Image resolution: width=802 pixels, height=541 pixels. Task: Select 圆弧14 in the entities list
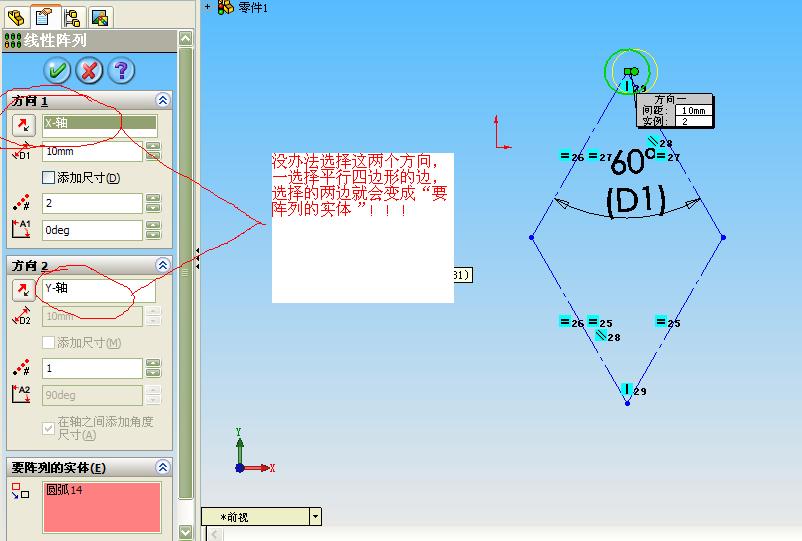point(64,490)
